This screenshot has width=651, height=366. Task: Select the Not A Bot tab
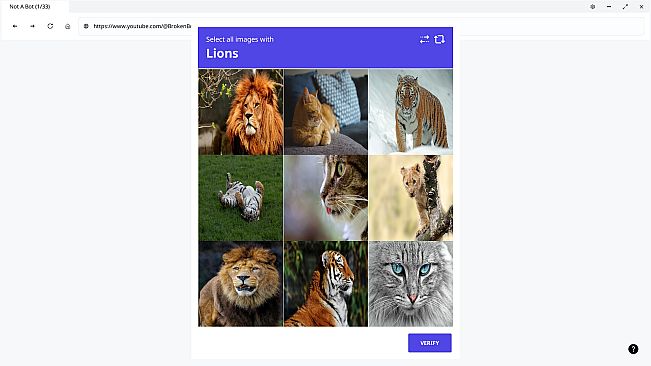(x=35, y=7)
